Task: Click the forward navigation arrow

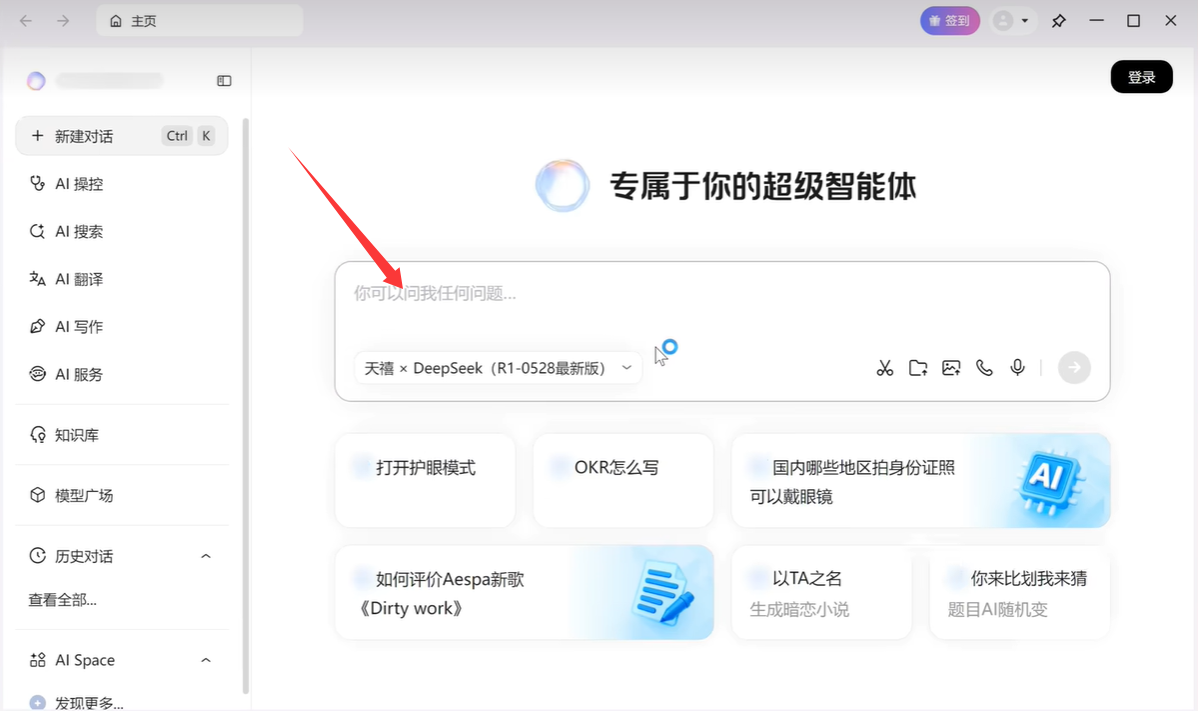Action: pos(63,21)
